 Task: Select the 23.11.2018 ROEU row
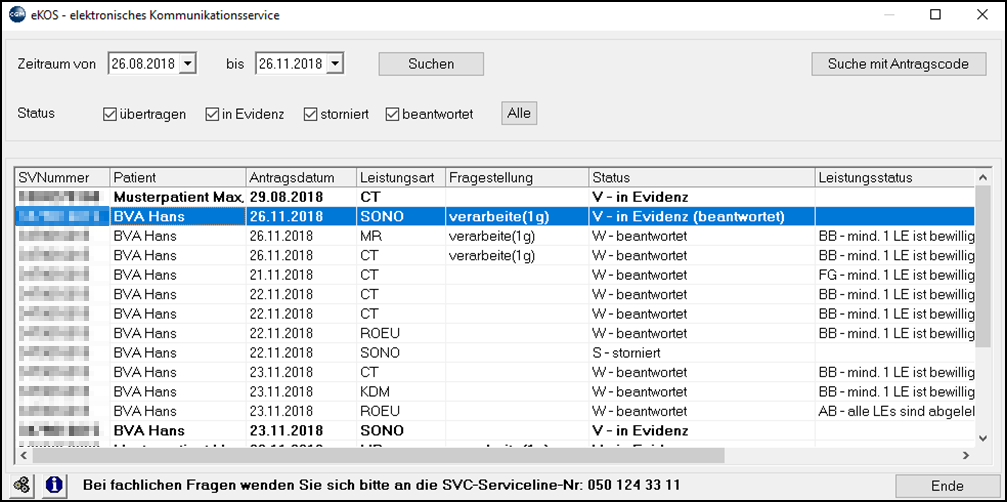coord(495,410)
